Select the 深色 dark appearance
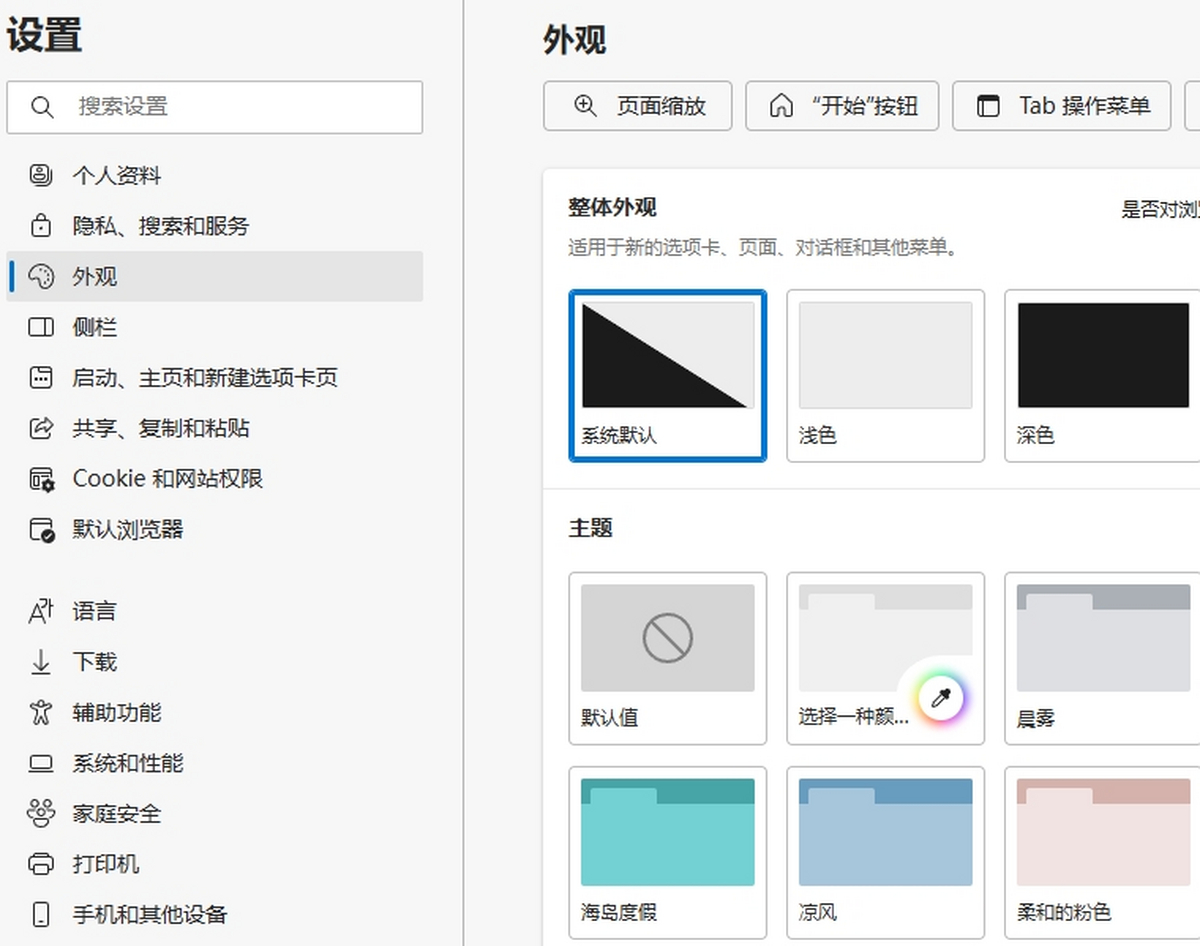Screen dimensions: 1200x946 [x=1103, y=376]
